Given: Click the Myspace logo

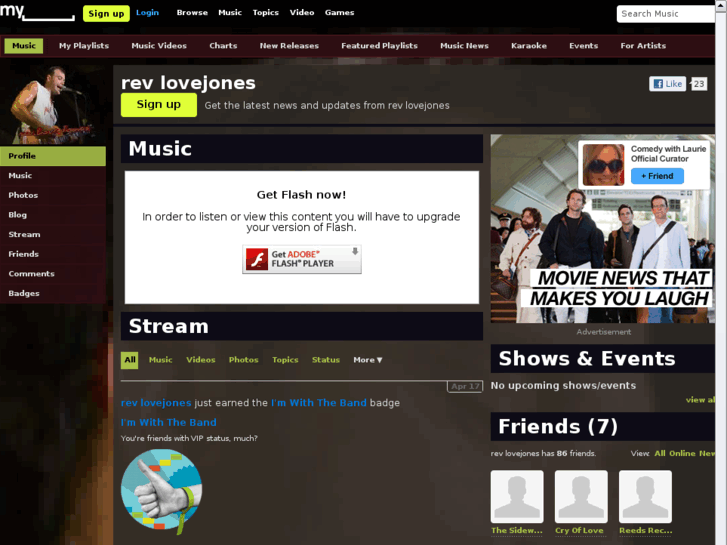Looking at the screenshot, I should (x=37, y=13).
